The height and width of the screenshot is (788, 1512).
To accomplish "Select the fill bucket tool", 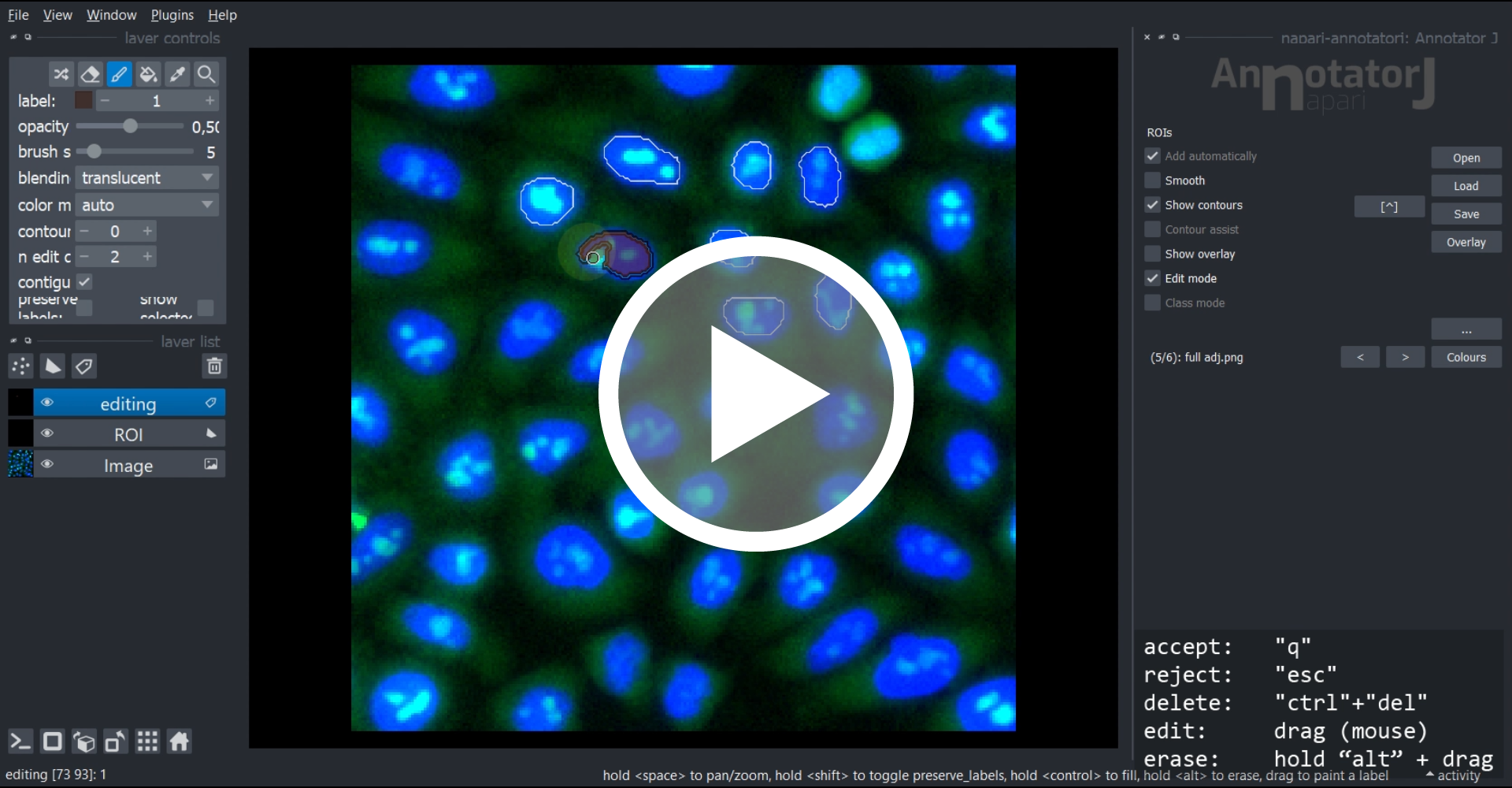I will coord(148,74).
